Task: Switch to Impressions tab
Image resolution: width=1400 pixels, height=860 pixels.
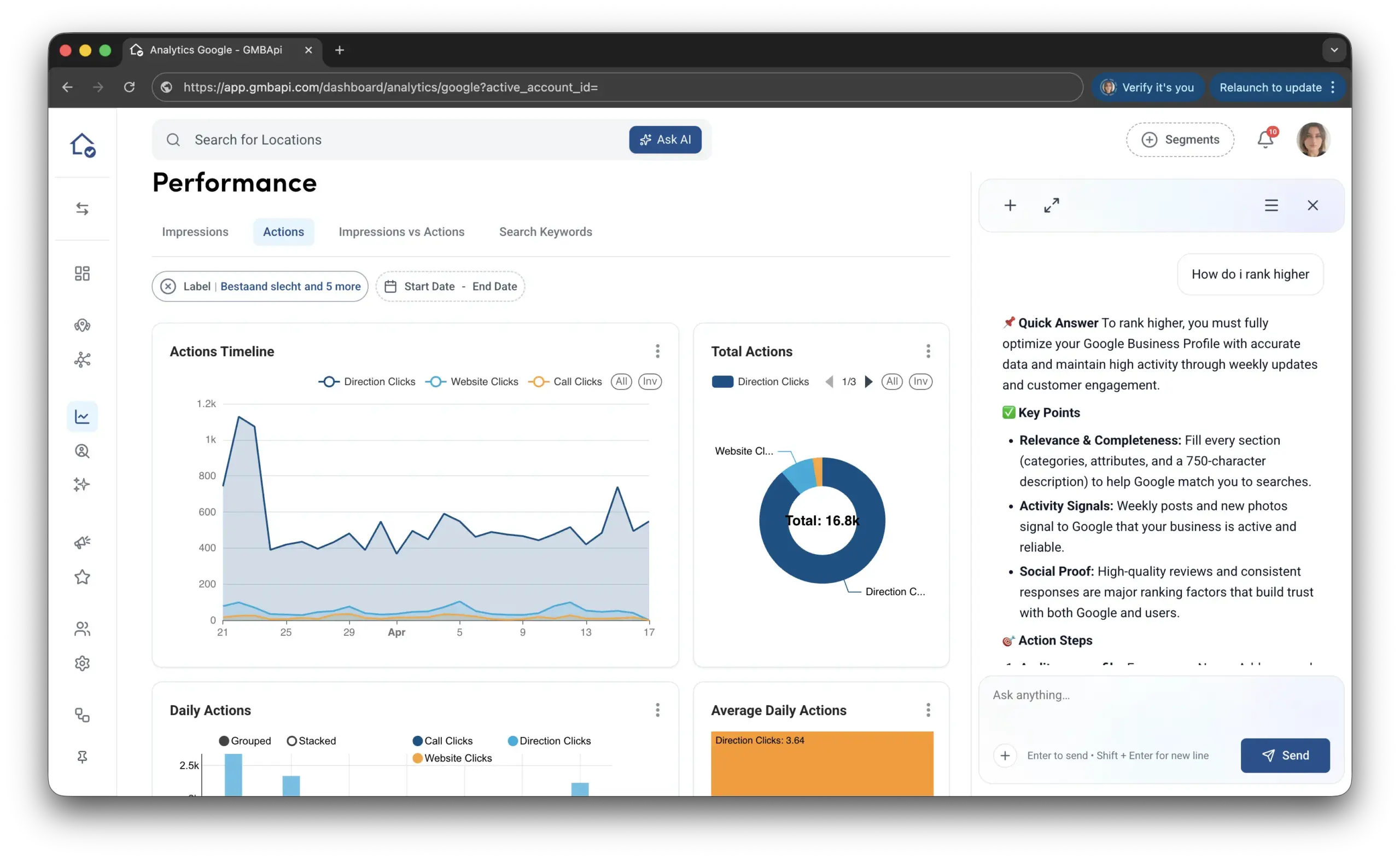Action: [x=195, y=232]
